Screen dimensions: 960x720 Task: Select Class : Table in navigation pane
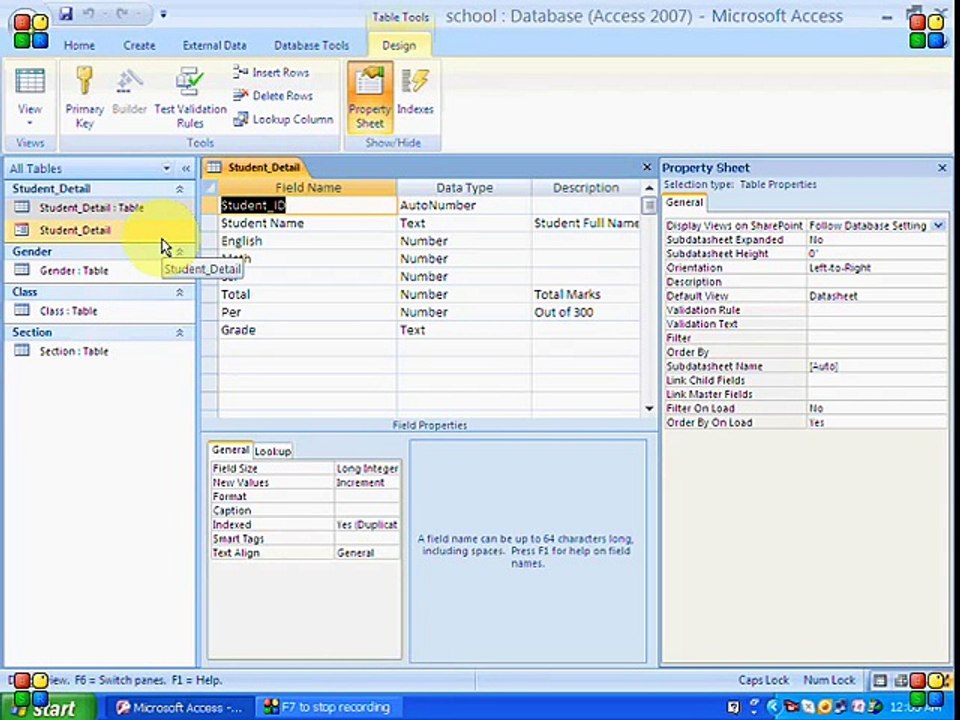coord(99,311)
